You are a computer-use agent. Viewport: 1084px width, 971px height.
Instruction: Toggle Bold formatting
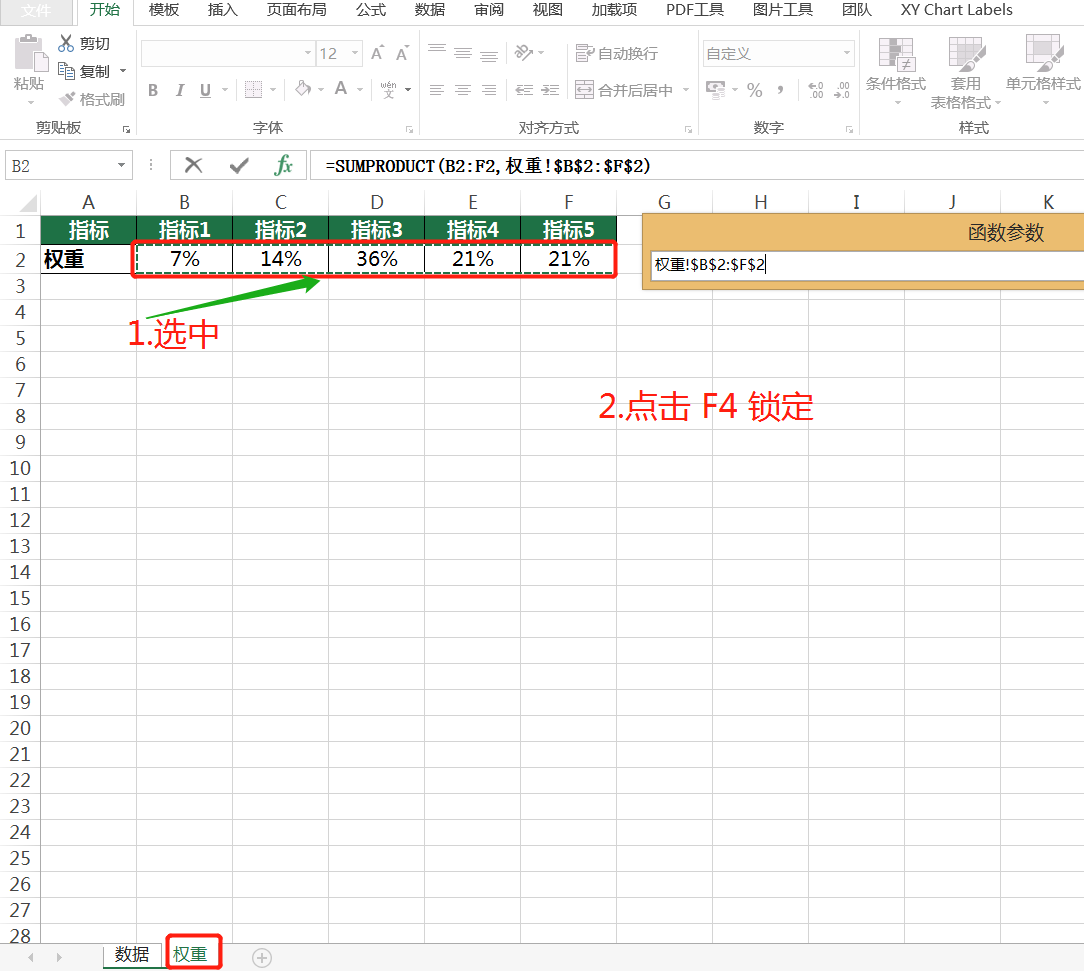[153, 90]
